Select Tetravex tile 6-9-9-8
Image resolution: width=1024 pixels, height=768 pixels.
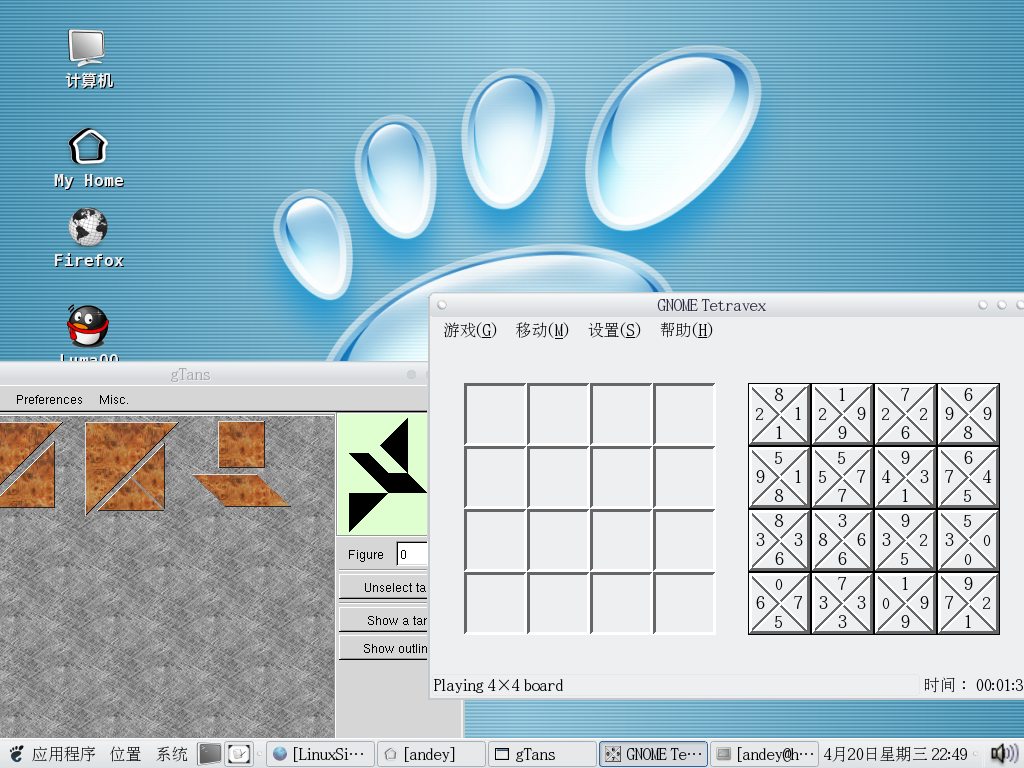[968, 414]
